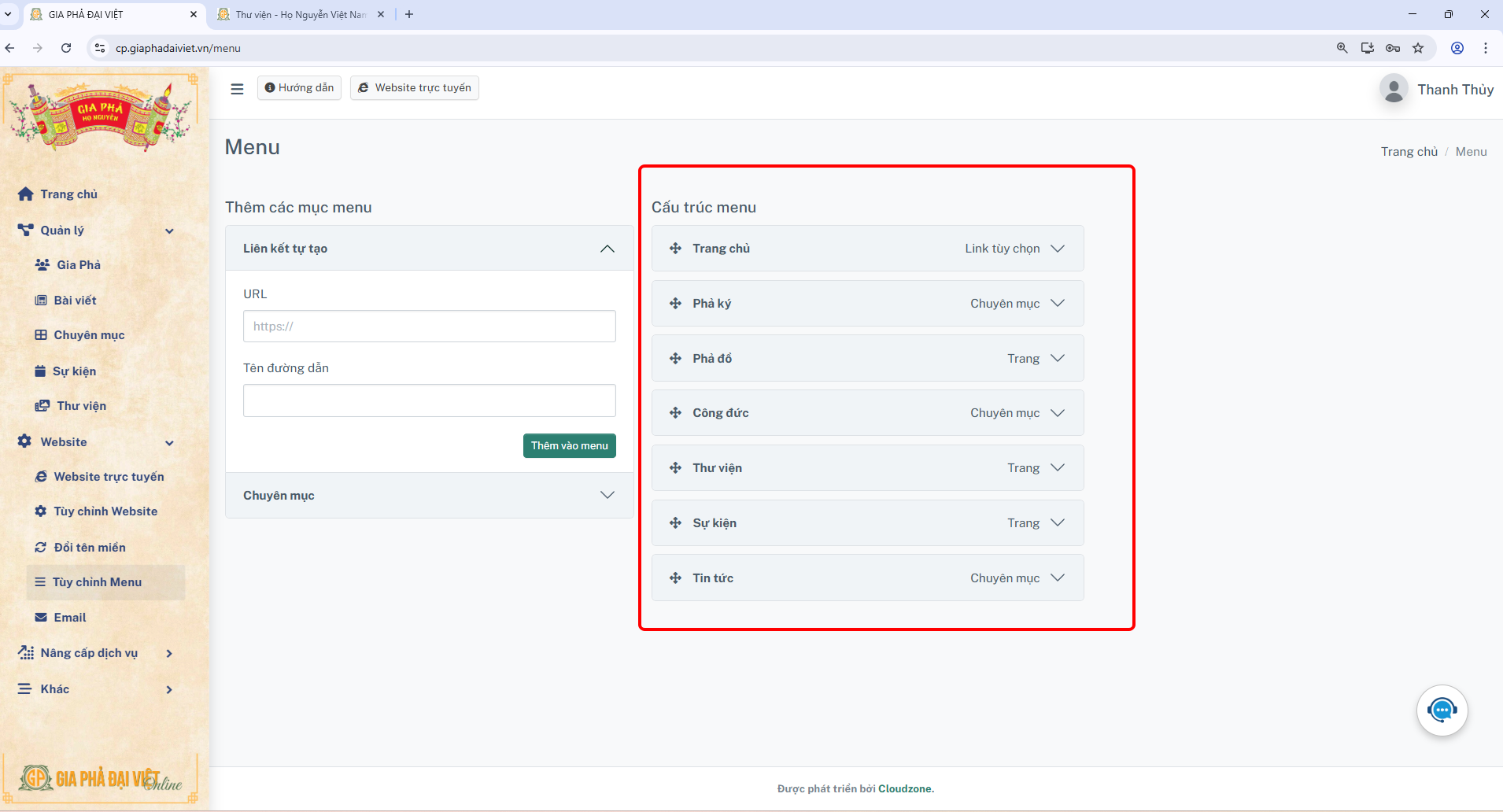The width and height of the screenshot is (1503, 812).
Task: Switch to the Thư viện browser tab
Action: click(x=301, y=14)
